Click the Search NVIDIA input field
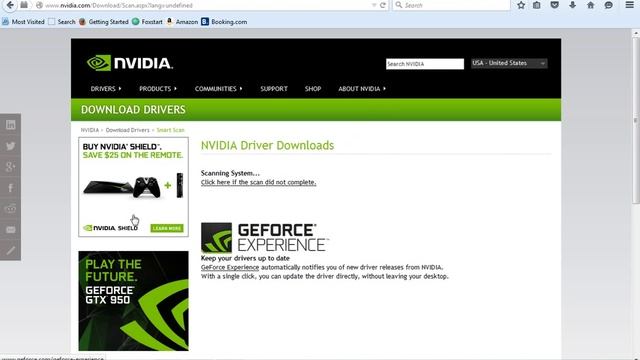 point(425,64)
